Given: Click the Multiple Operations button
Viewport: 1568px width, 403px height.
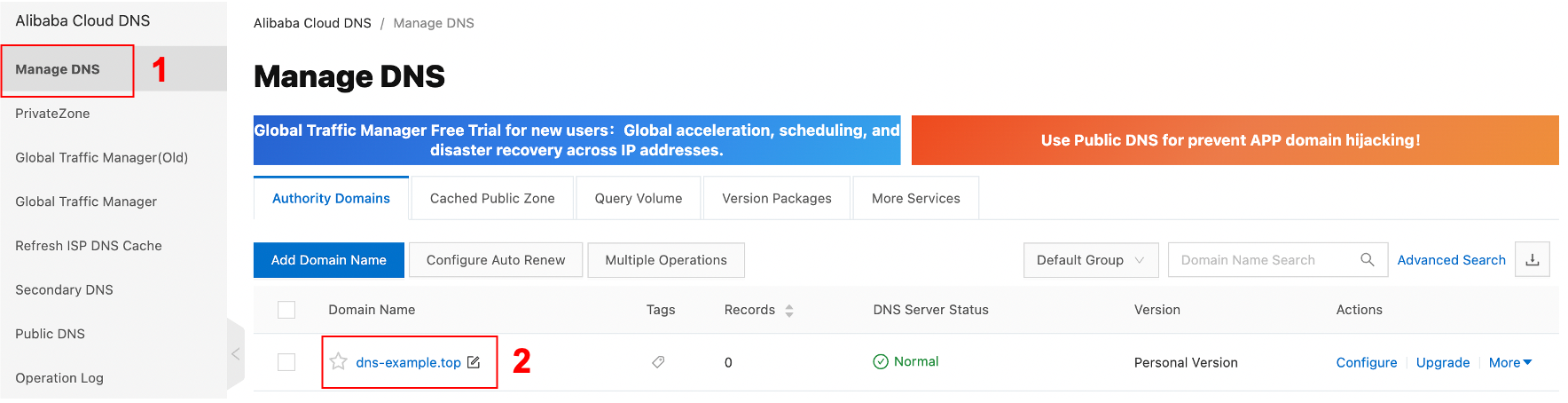Looking at the screenshot, I should [x=666, y=260].
